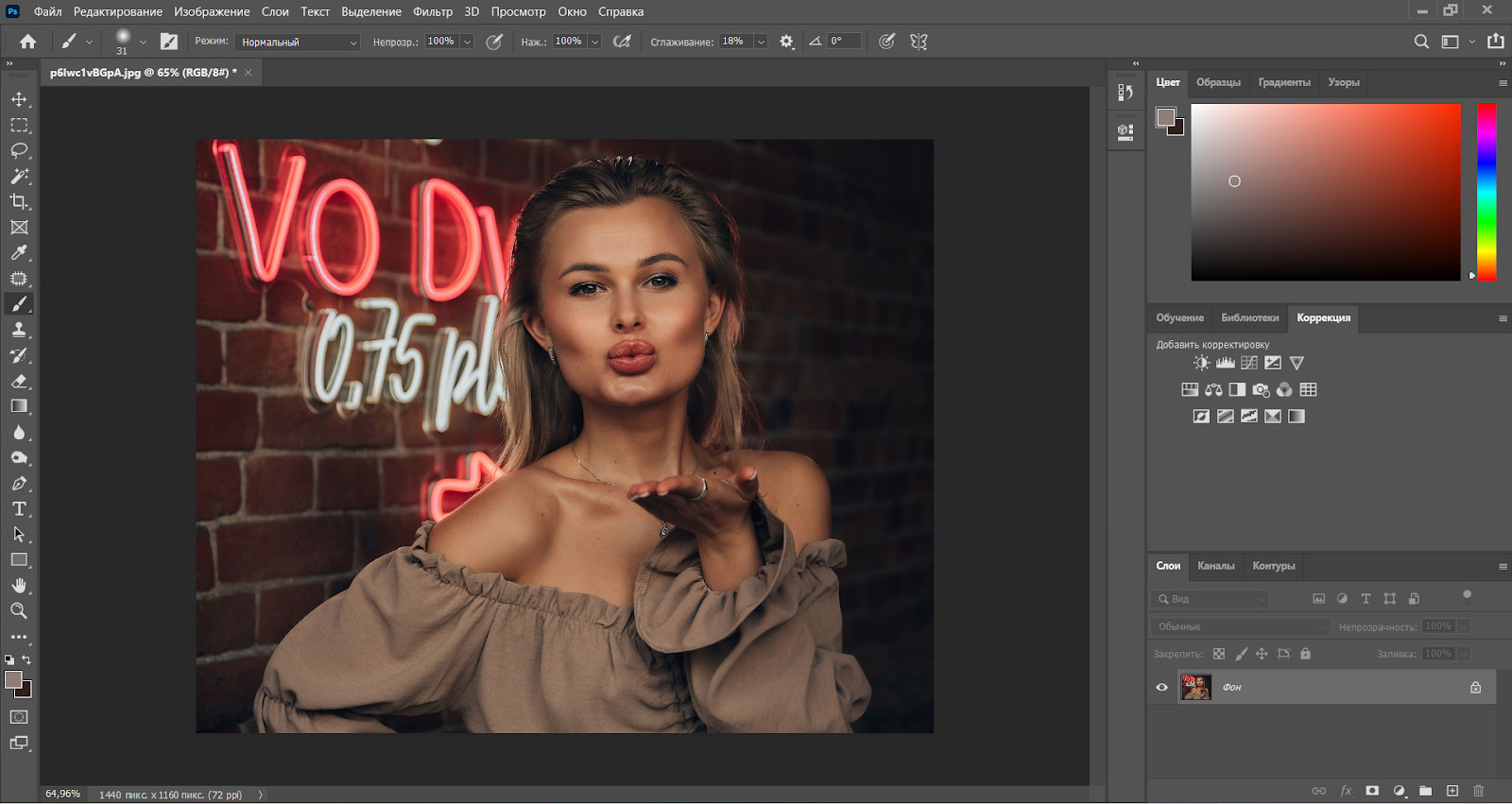Select the Rectangular Marquee tool
The height and width of the screenshot is (804, 1512).
19,125
